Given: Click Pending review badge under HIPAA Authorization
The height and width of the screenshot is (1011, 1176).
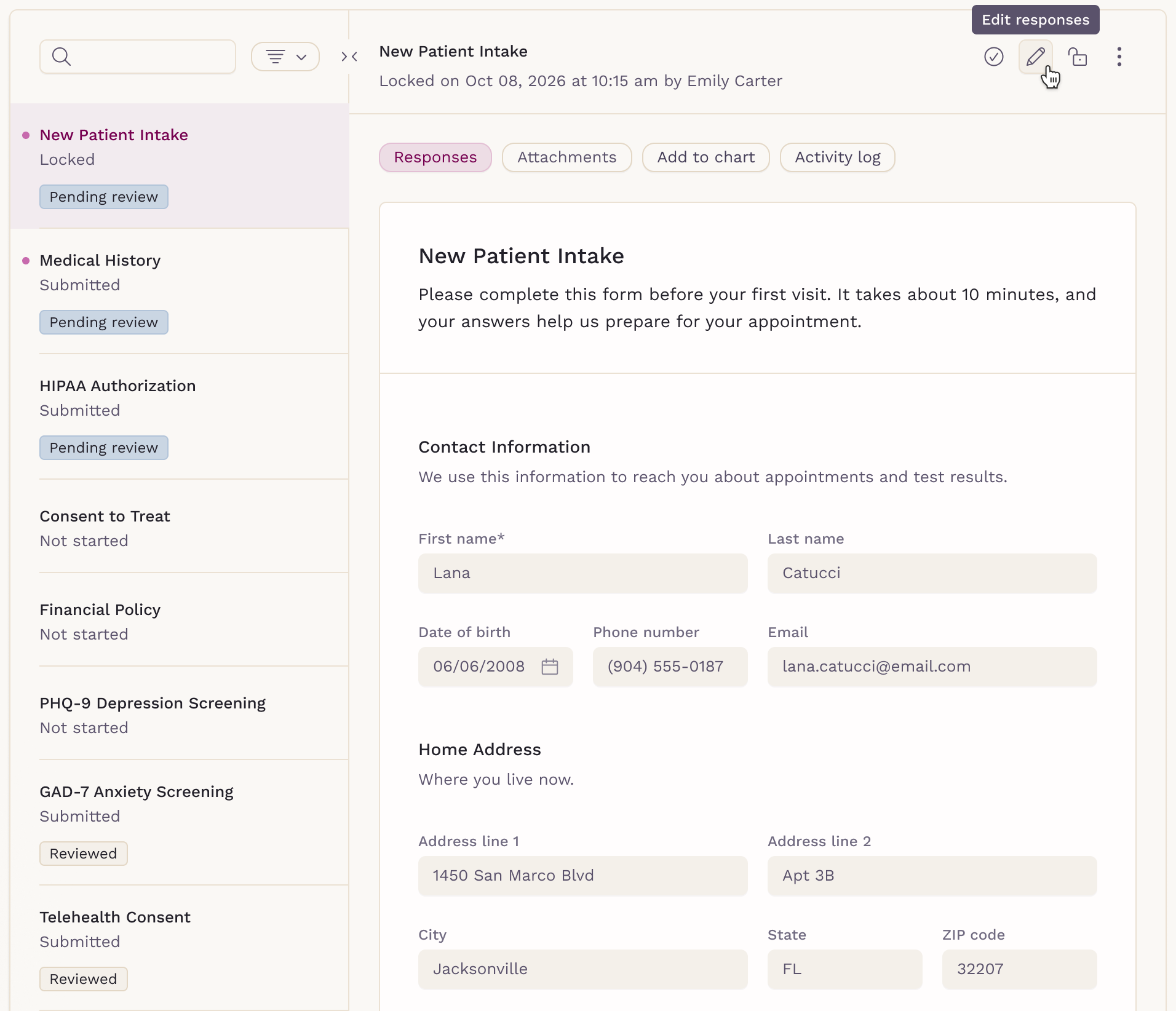Looking at the screenshot, I should point(104,448).
